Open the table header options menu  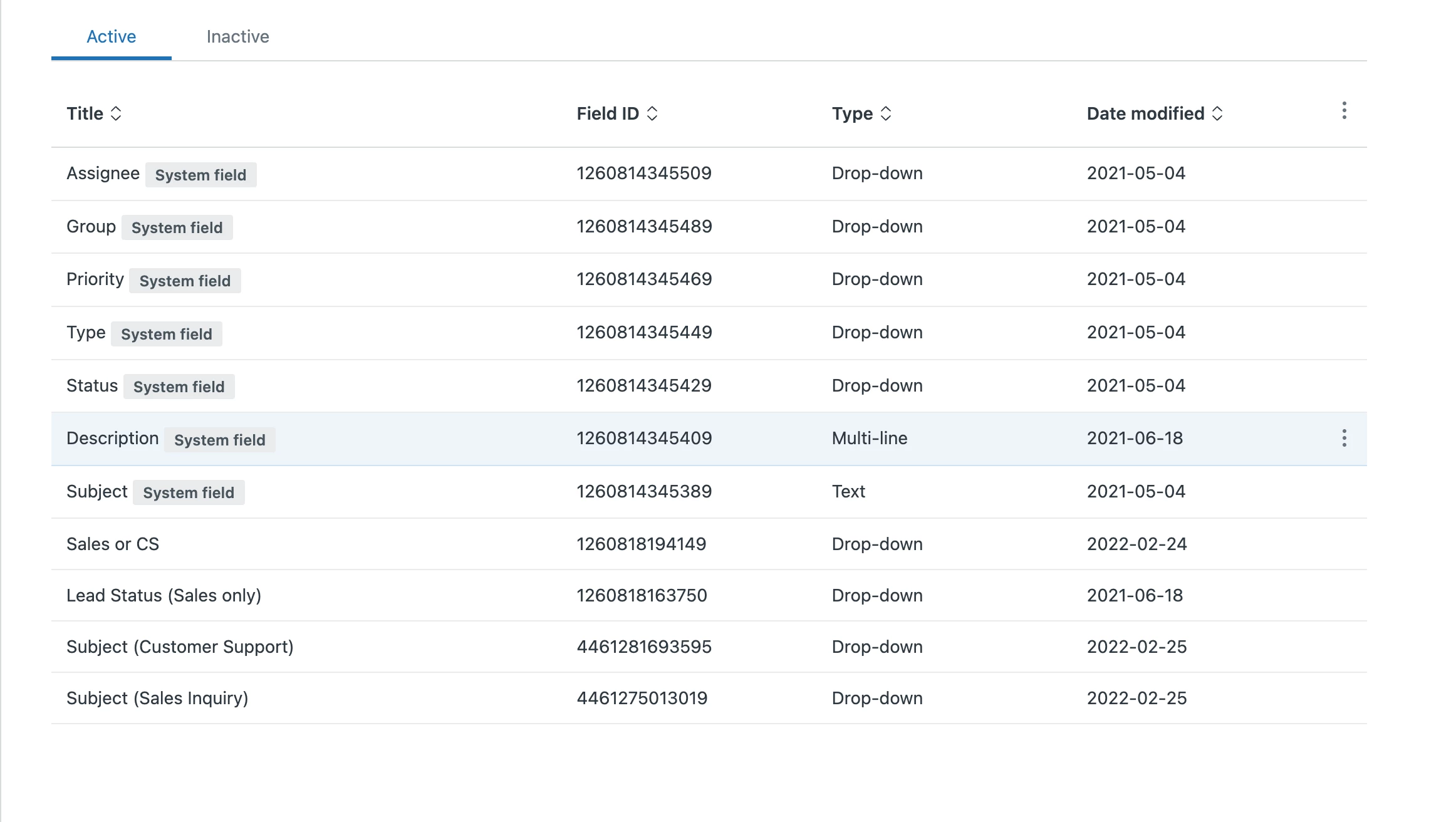pos(1344,111)
